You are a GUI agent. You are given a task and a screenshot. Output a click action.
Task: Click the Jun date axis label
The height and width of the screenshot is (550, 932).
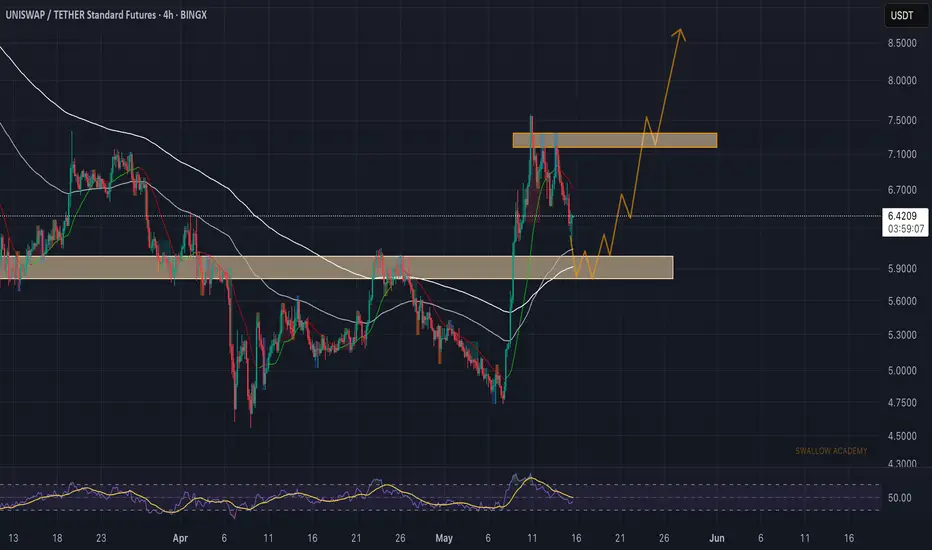[717, 538]
